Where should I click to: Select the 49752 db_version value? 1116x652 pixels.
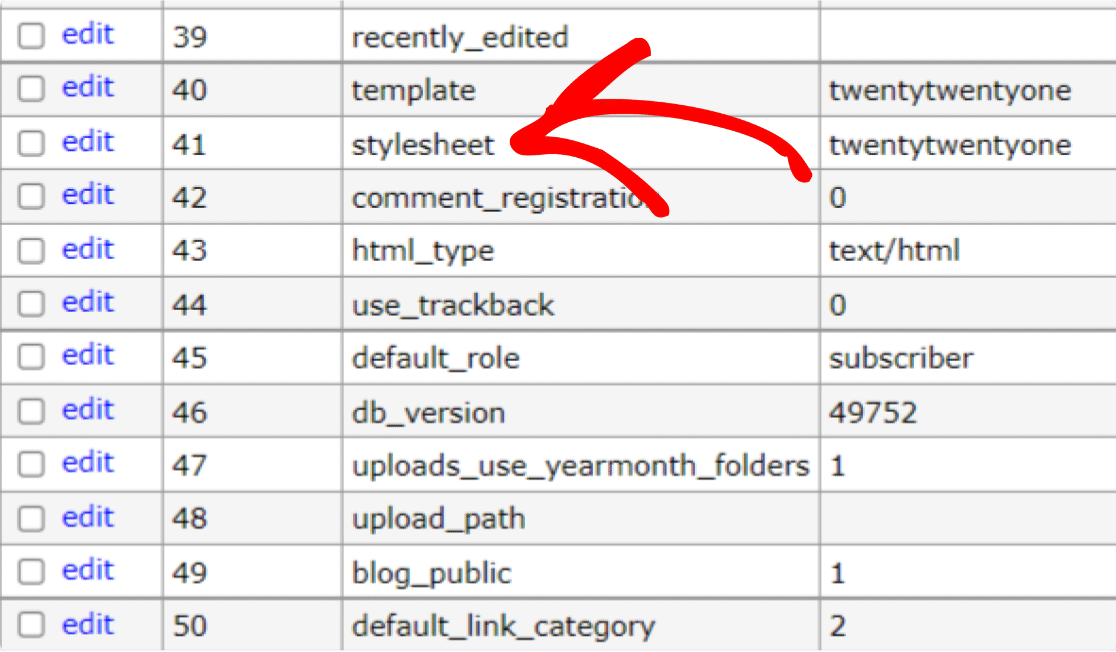pyautogui.click(x=873, y=413)
